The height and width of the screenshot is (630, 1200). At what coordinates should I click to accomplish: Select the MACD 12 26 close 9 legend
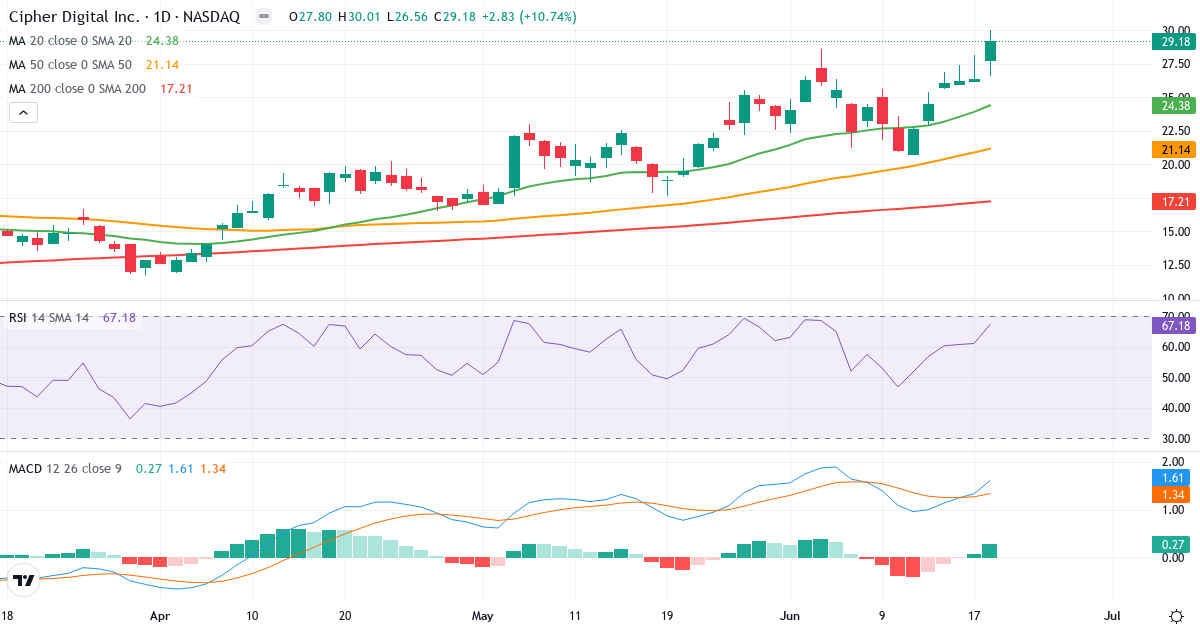65,468
